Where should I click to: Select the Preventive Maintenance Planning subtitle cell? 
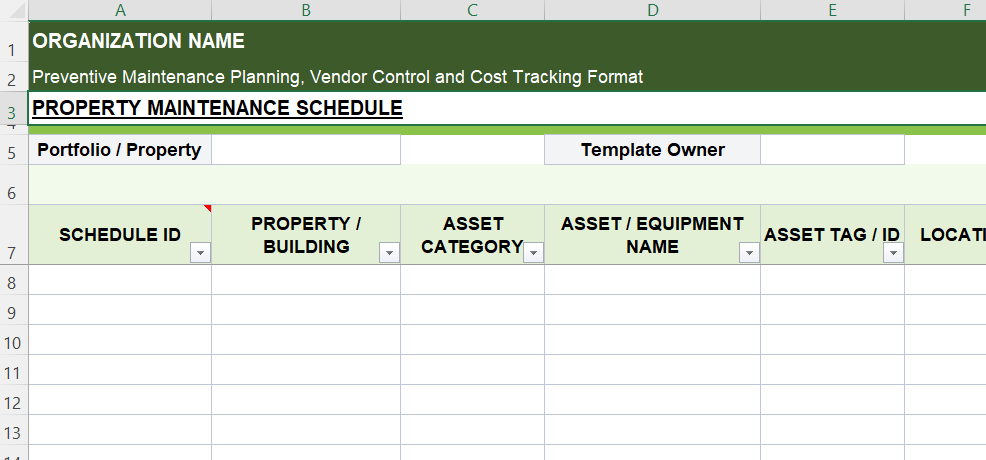(337, 77)
